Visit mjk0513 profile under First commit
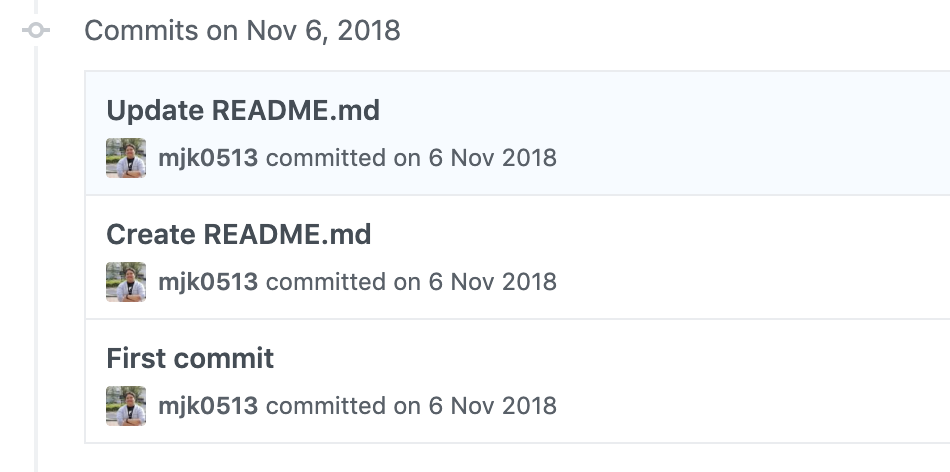 click(x=208, y=407)
